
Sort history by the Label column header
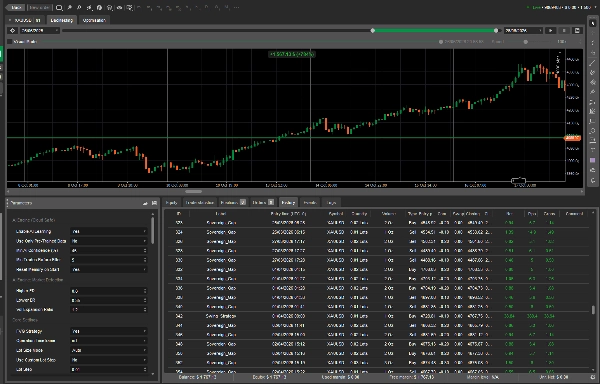pos(221,214)
